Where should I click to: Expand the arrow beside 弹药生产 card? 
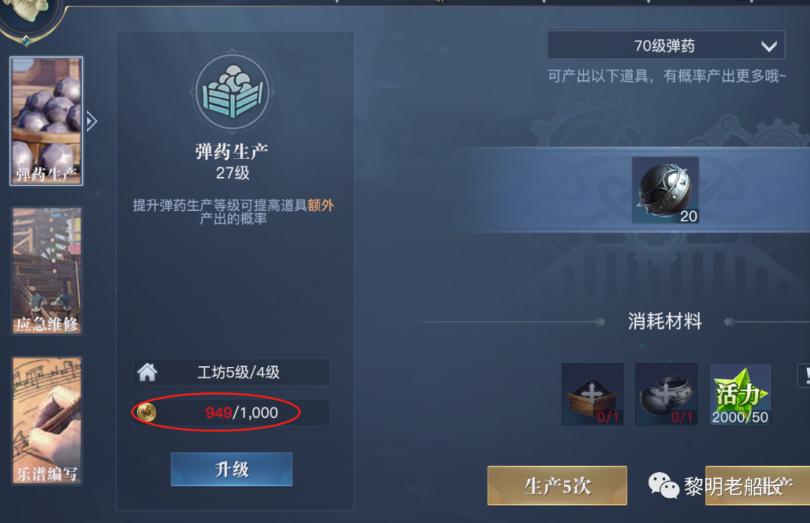click(91, 122)
